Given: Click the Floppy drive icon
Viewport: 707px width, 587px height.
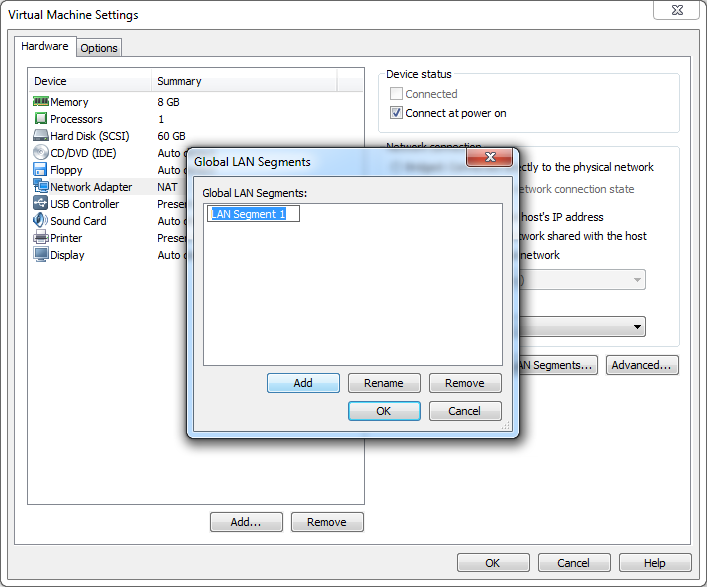Looking at the screenshot, I should pos(41,170).
